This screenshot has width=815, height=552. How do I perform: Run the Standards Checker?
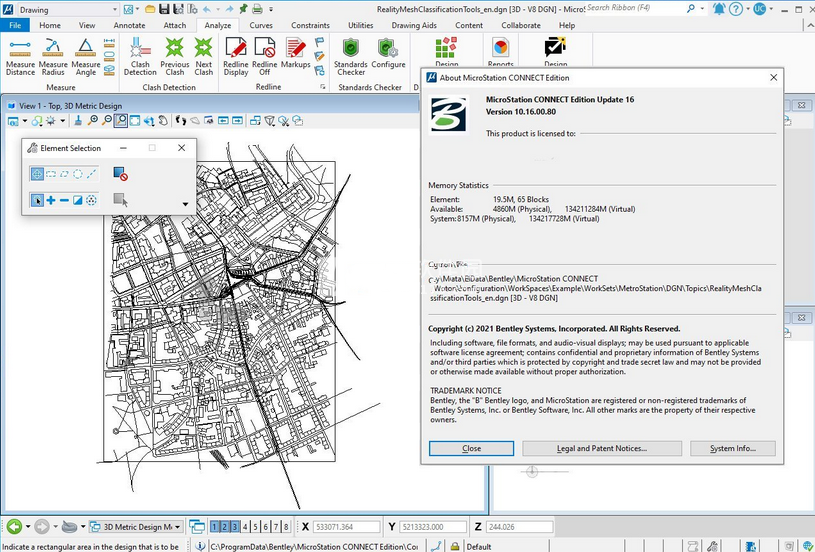351,57
